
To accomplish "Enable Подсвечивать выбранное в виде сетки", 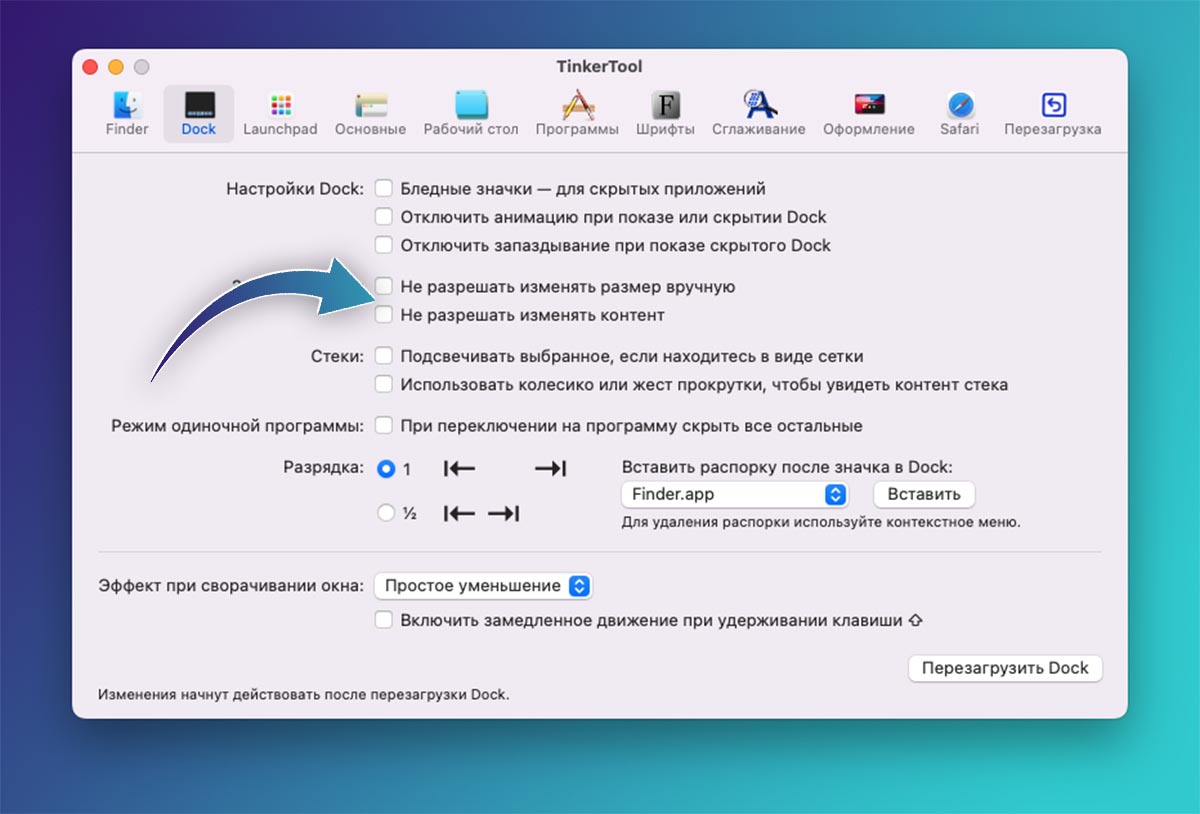I will point(384,356).
